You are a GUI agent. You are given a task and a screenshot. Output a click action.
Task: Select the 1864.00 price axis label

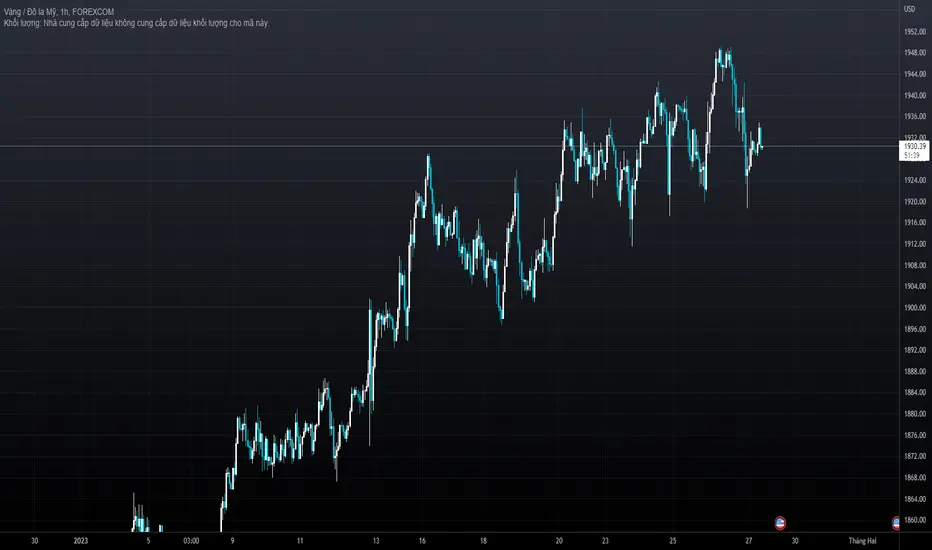[x=915, y=499]
